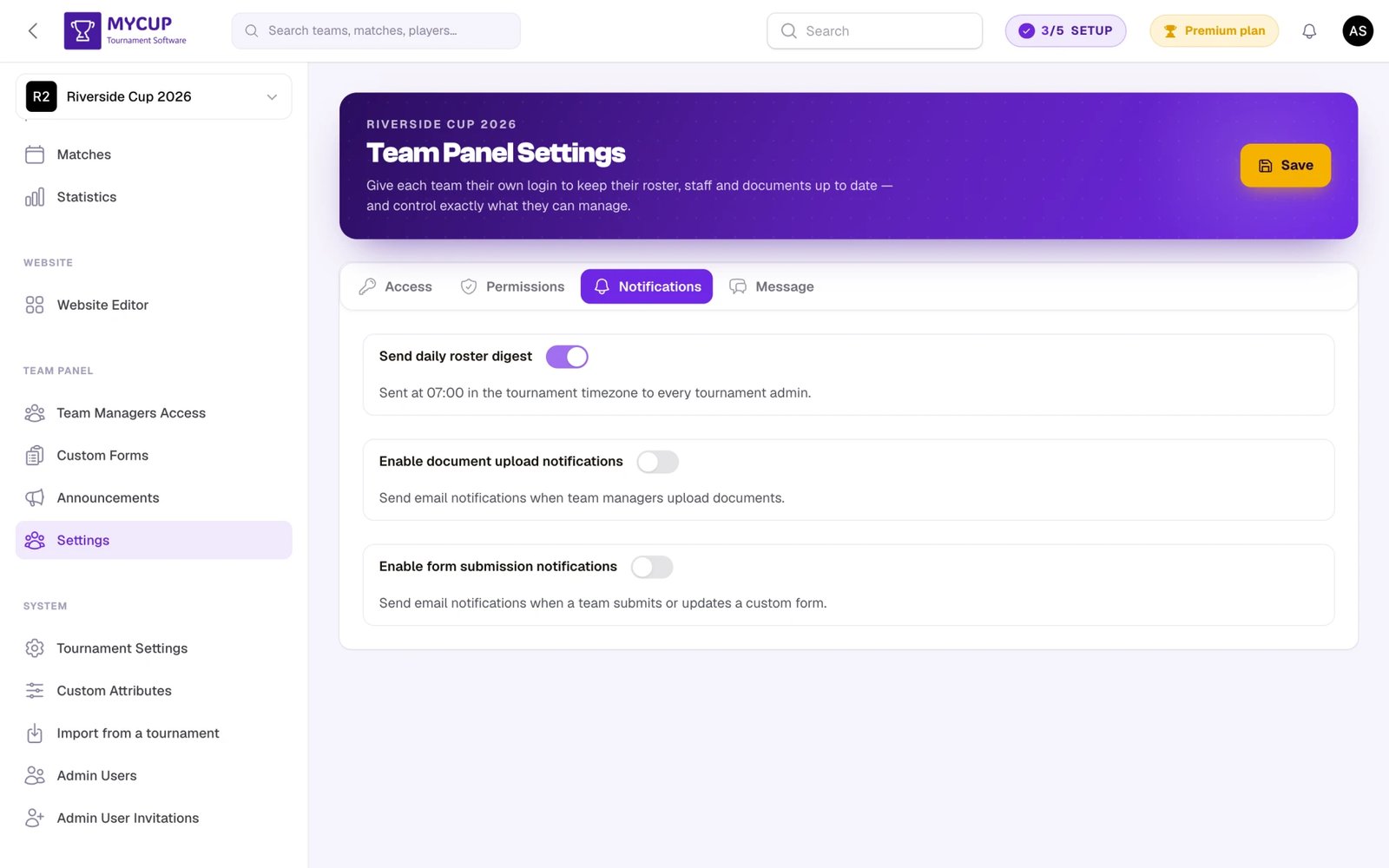Open Matches in the sidebar
The width and height of the screenshot is (1389, 868).
tap(154, 155)
